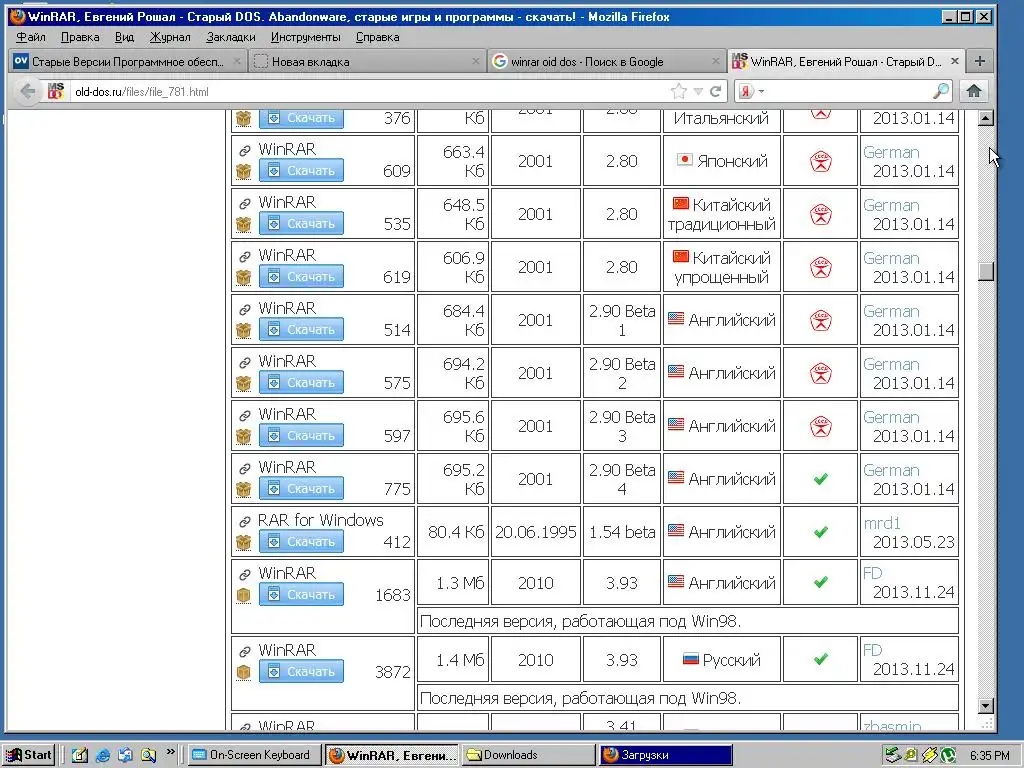Viewport: 1024px width, 768px height.
Task: Open the Windows Start menu
Action: (28, 755)
